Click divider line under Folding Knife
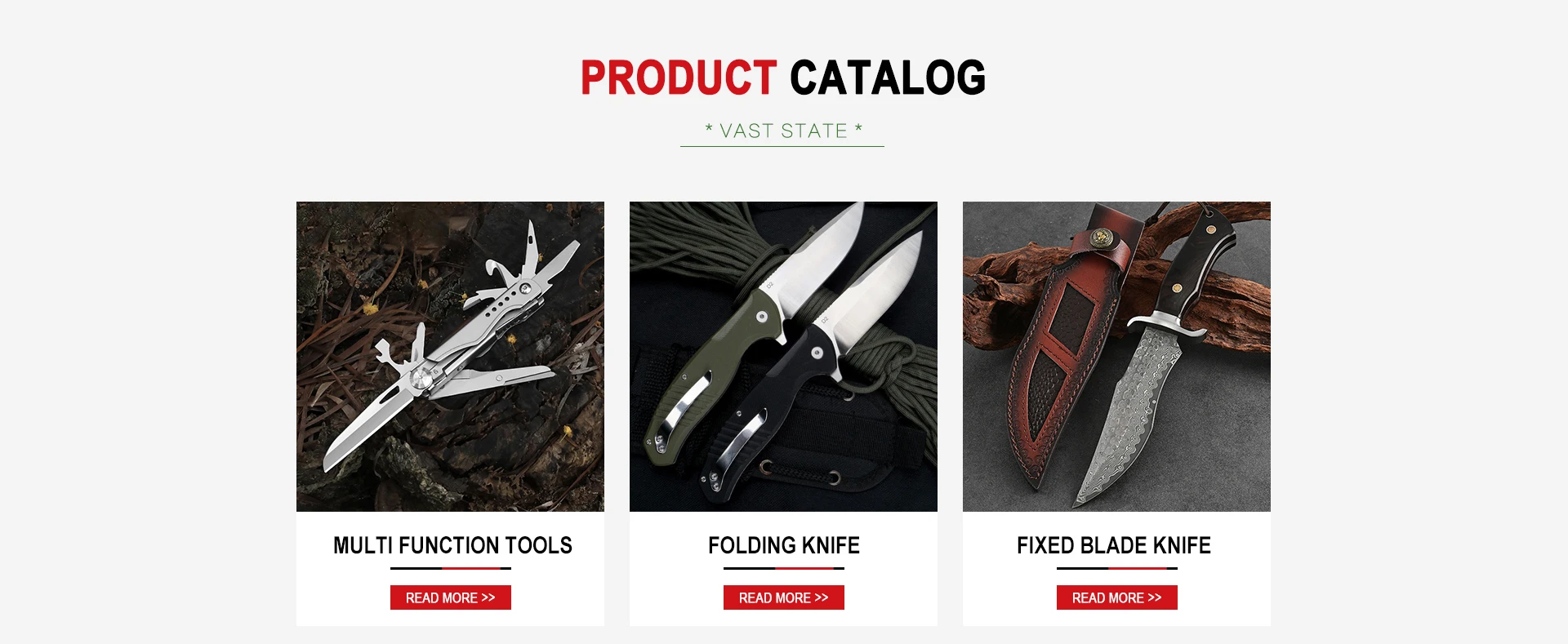The height and width of the screenshot is (644, 1568). pyautogui.click(x=784, y=568)
